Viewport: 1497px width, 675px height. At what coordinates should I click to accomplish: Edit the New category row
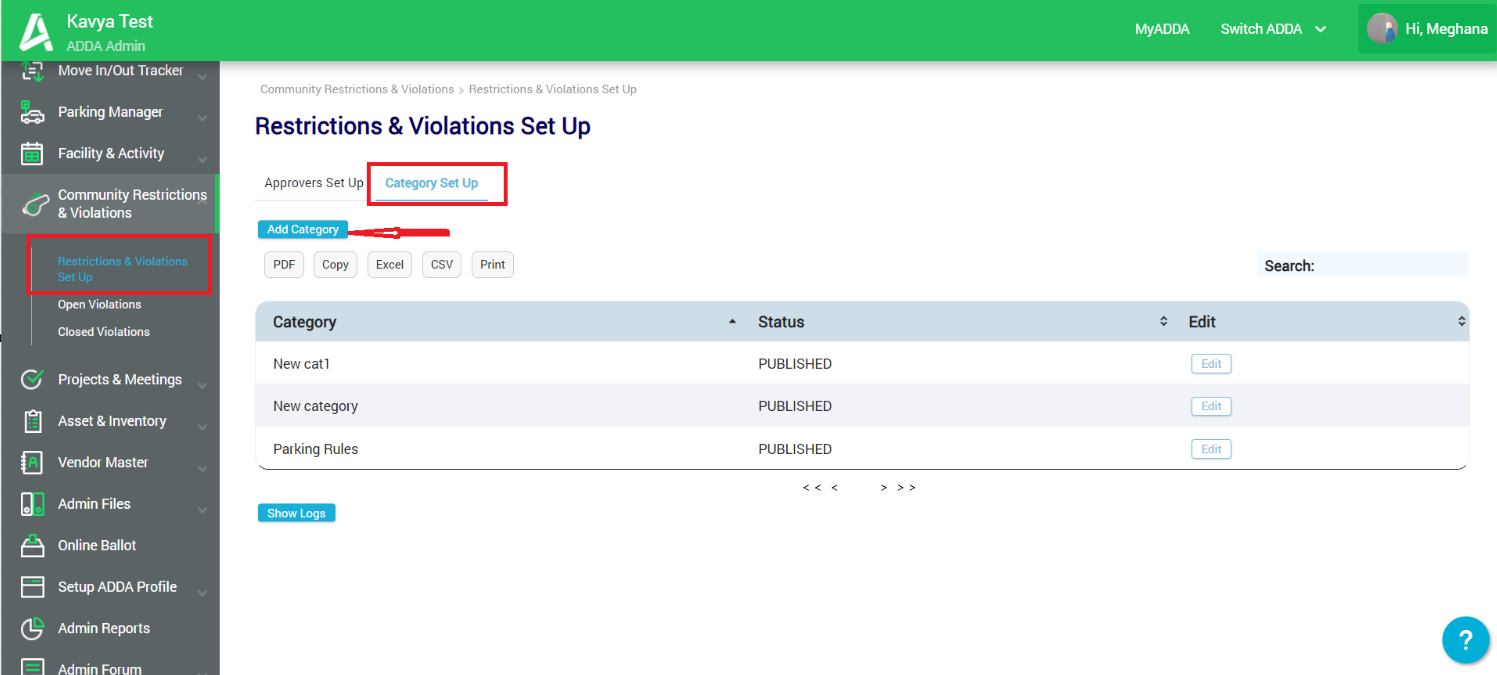(1211, 406)
